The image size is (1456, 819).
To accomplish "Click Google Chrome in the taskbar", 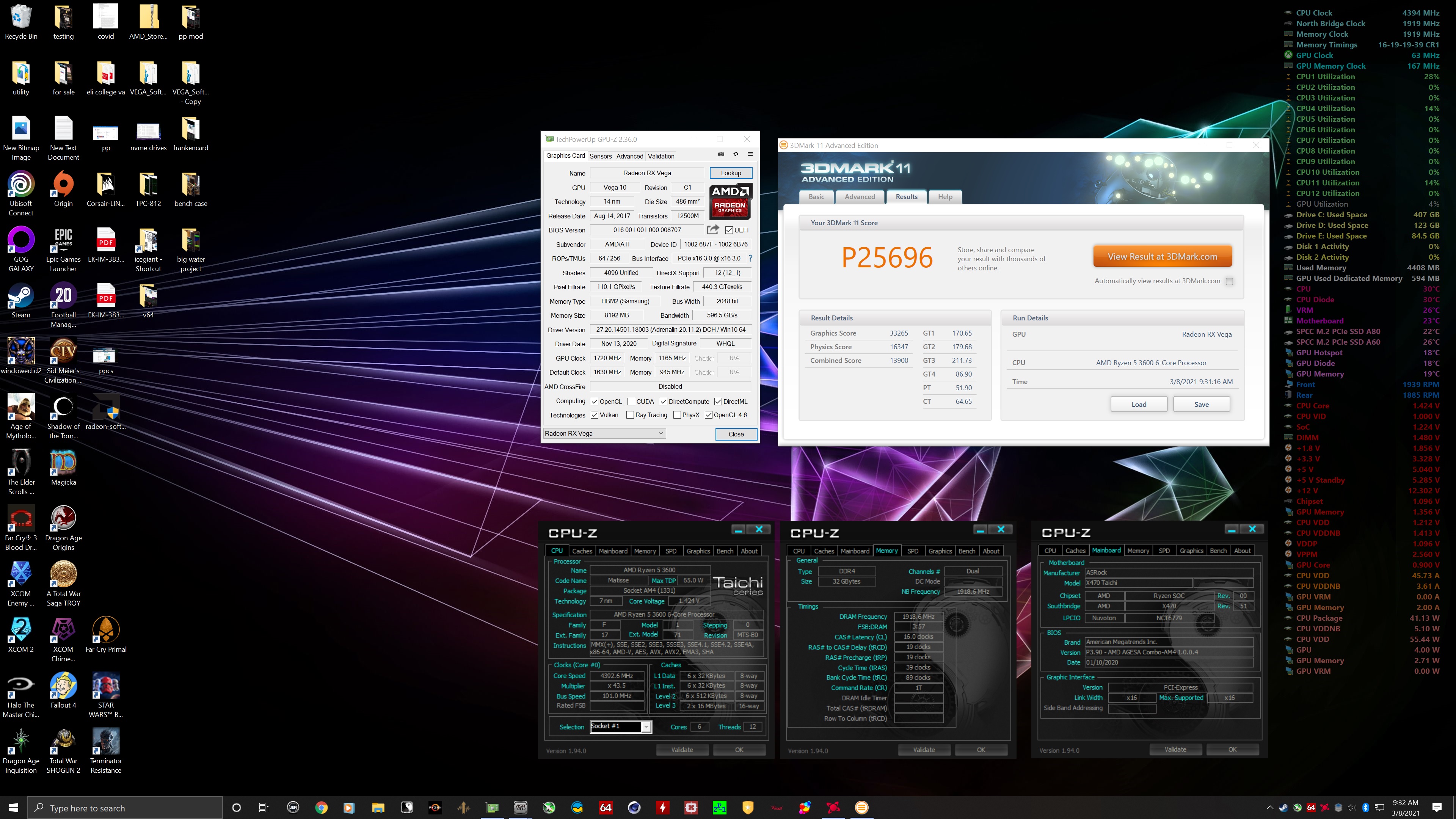I will pos(321,808).
